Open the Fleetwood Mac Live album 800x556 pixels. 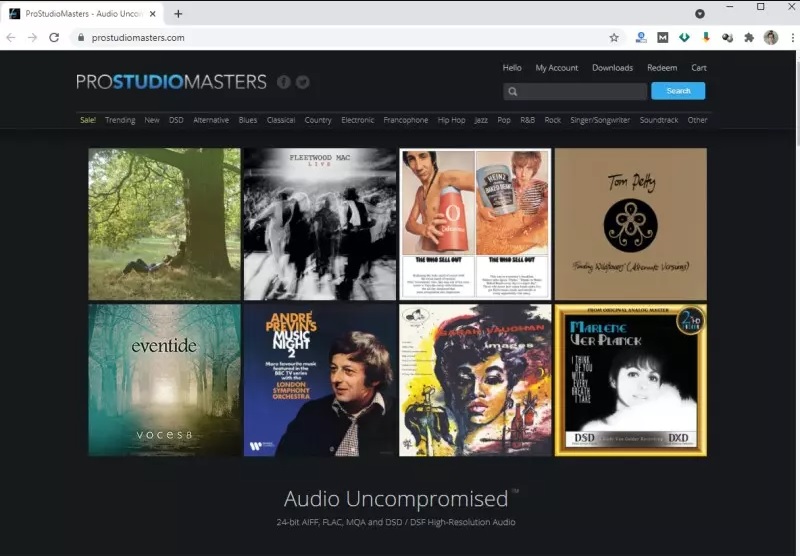pyautogui.click(x=320, y=224)
